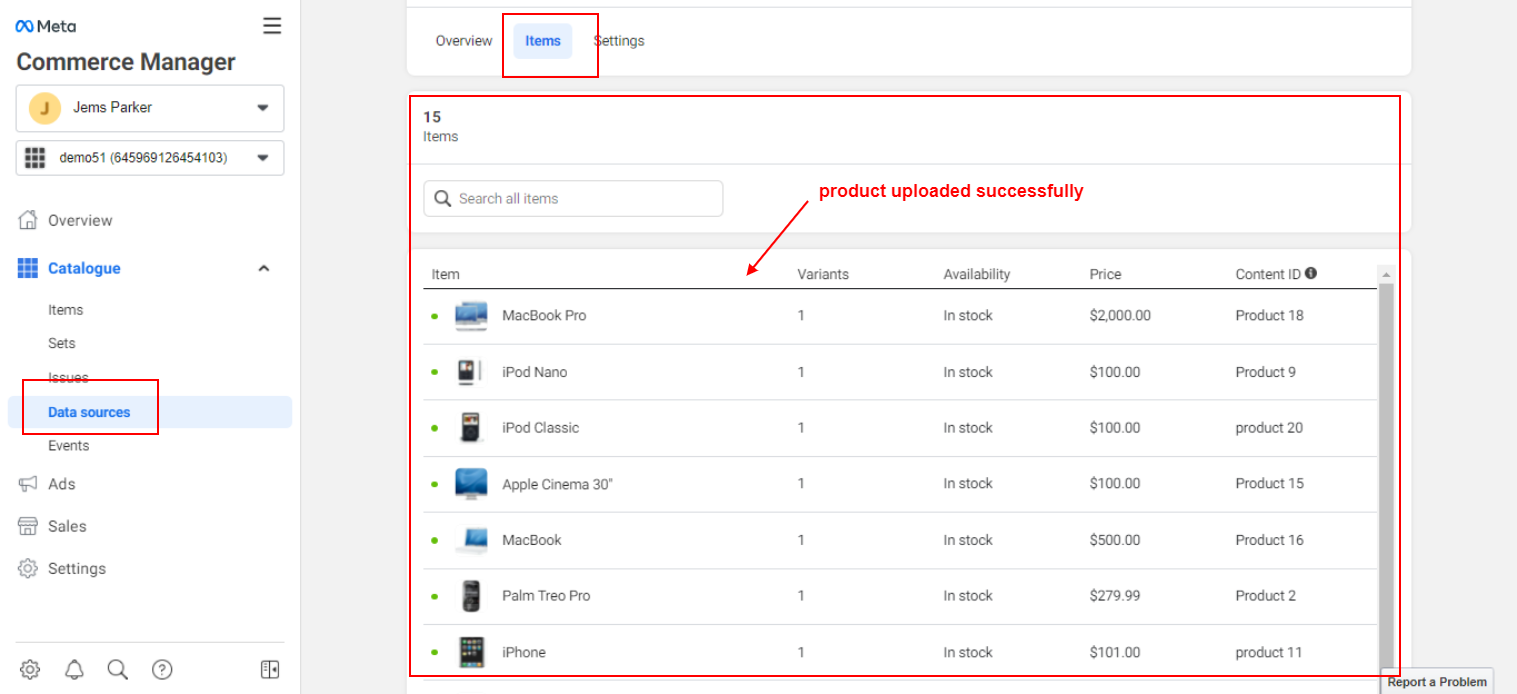
Task: Click the $279.99 price cell
Action: click(x=1115, y=596)
